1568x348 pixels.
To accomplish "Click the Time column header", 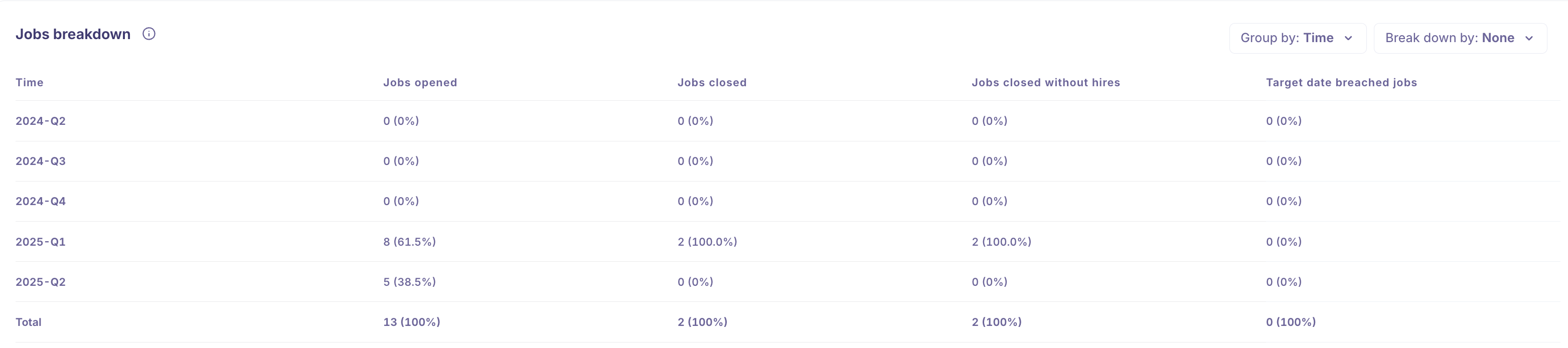I will point(29,83).
